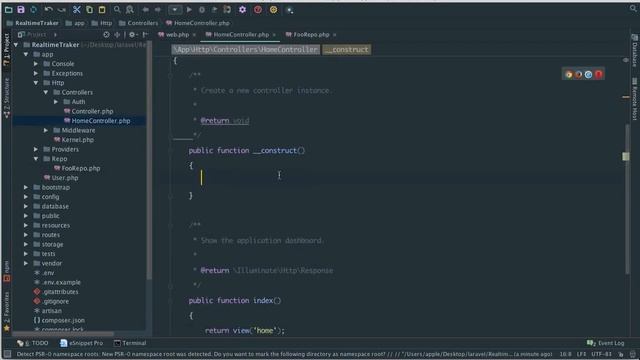
Task: Click the red circular toolbar icon
Action: click(x=258, y=9)
